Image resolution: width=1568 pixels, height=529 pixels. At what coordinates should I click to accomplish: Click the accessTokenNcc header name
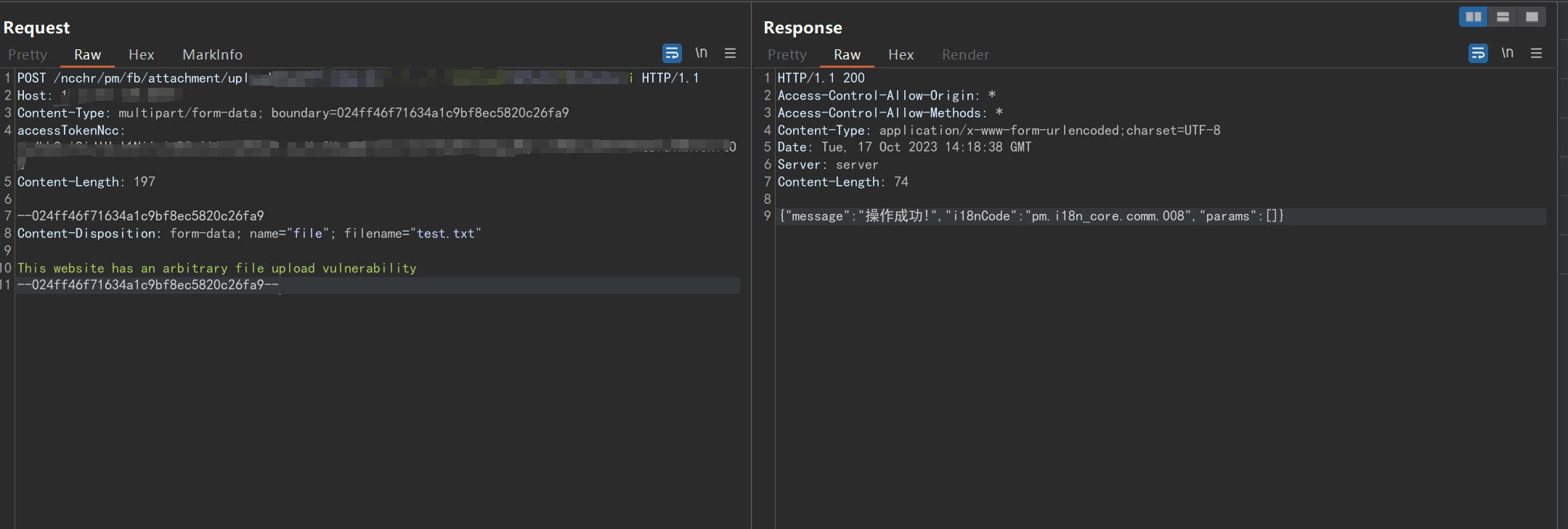(71, 130)
